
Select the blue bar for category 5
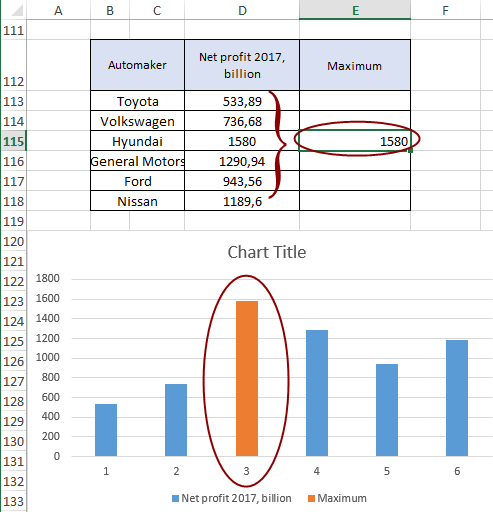click(x=387, y=410)
